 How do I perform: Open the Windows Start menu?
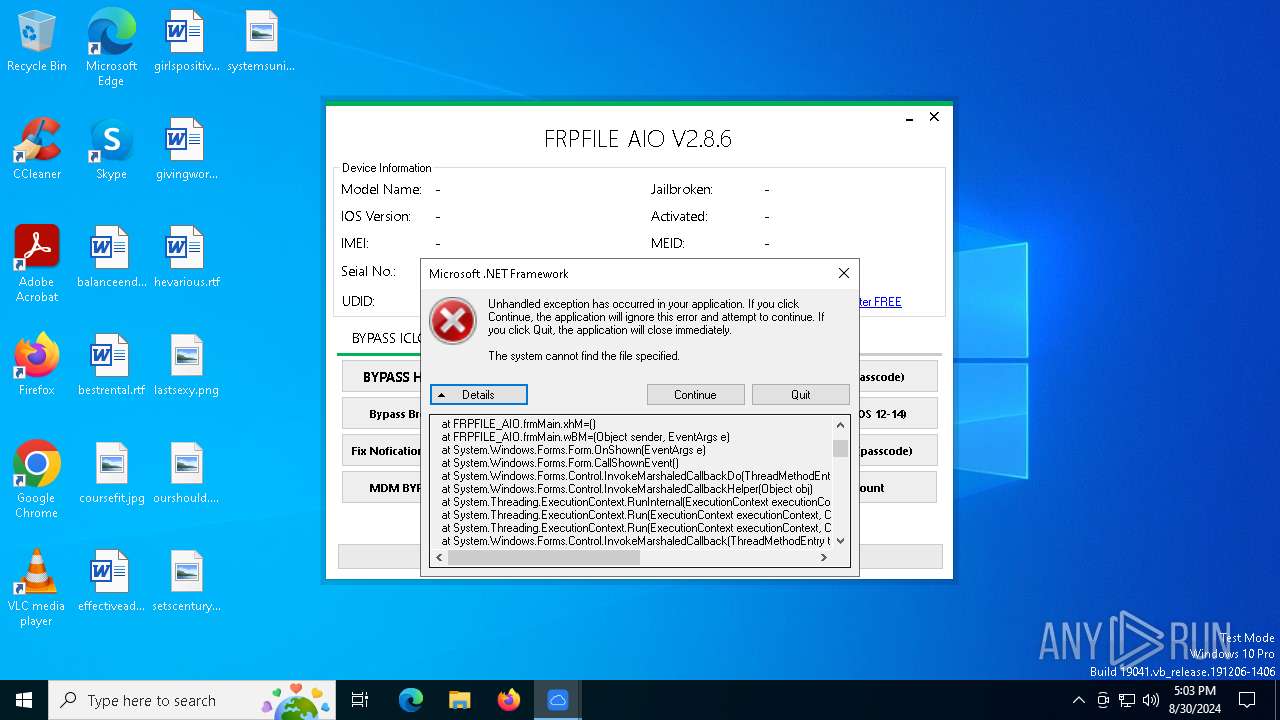24,700
